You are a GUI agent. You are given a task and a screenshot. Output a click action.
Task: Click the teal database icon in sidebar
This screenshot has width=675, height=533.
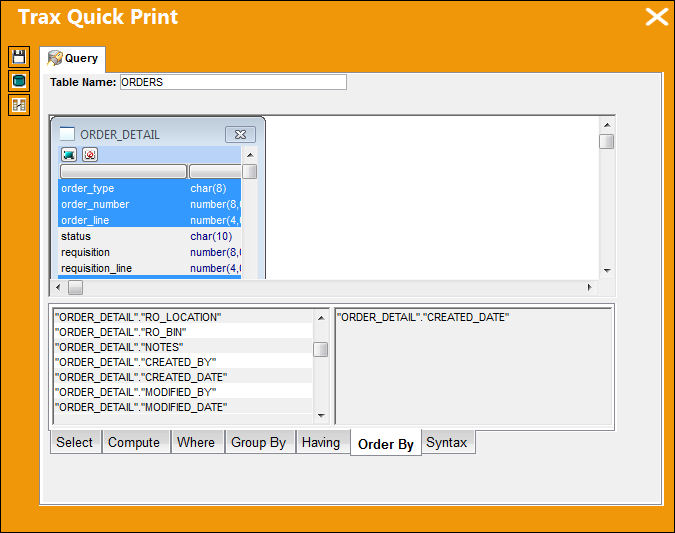19,81
